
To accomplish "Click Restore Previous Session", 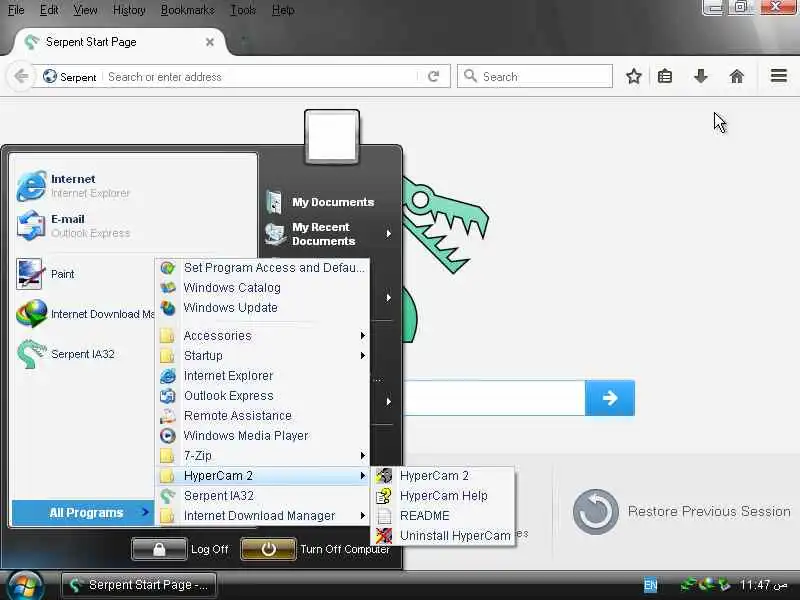I will coord(682,512).
